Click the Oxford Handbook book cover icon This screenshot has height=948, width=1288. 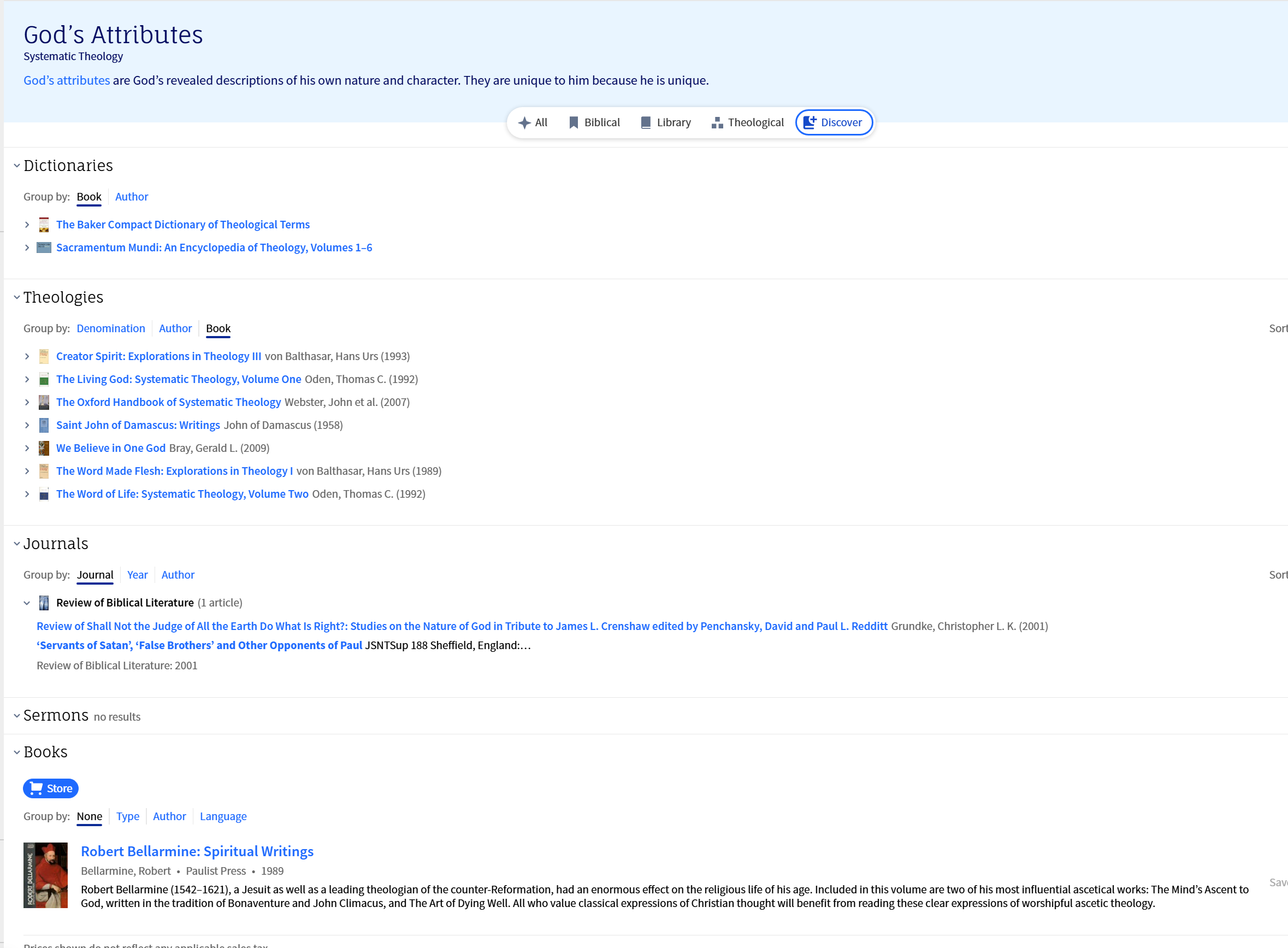coord(44,402)
